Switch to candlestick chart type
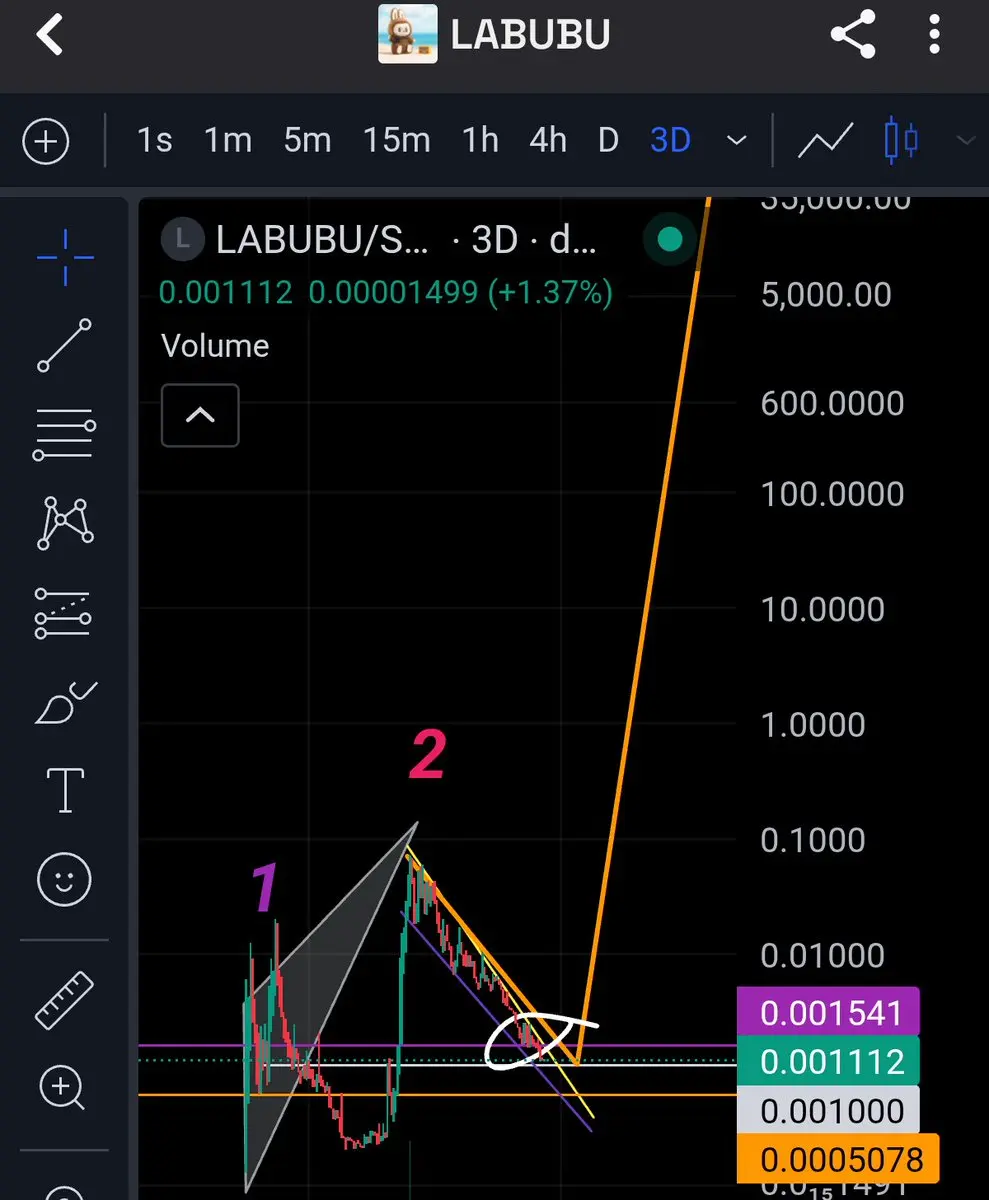Screen dimensions: 989x1200 (x=901, y=141)
